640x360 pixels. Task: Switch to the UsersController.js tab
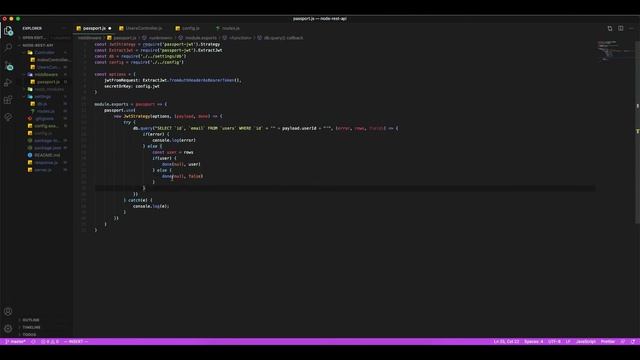[x=143, y=28]
